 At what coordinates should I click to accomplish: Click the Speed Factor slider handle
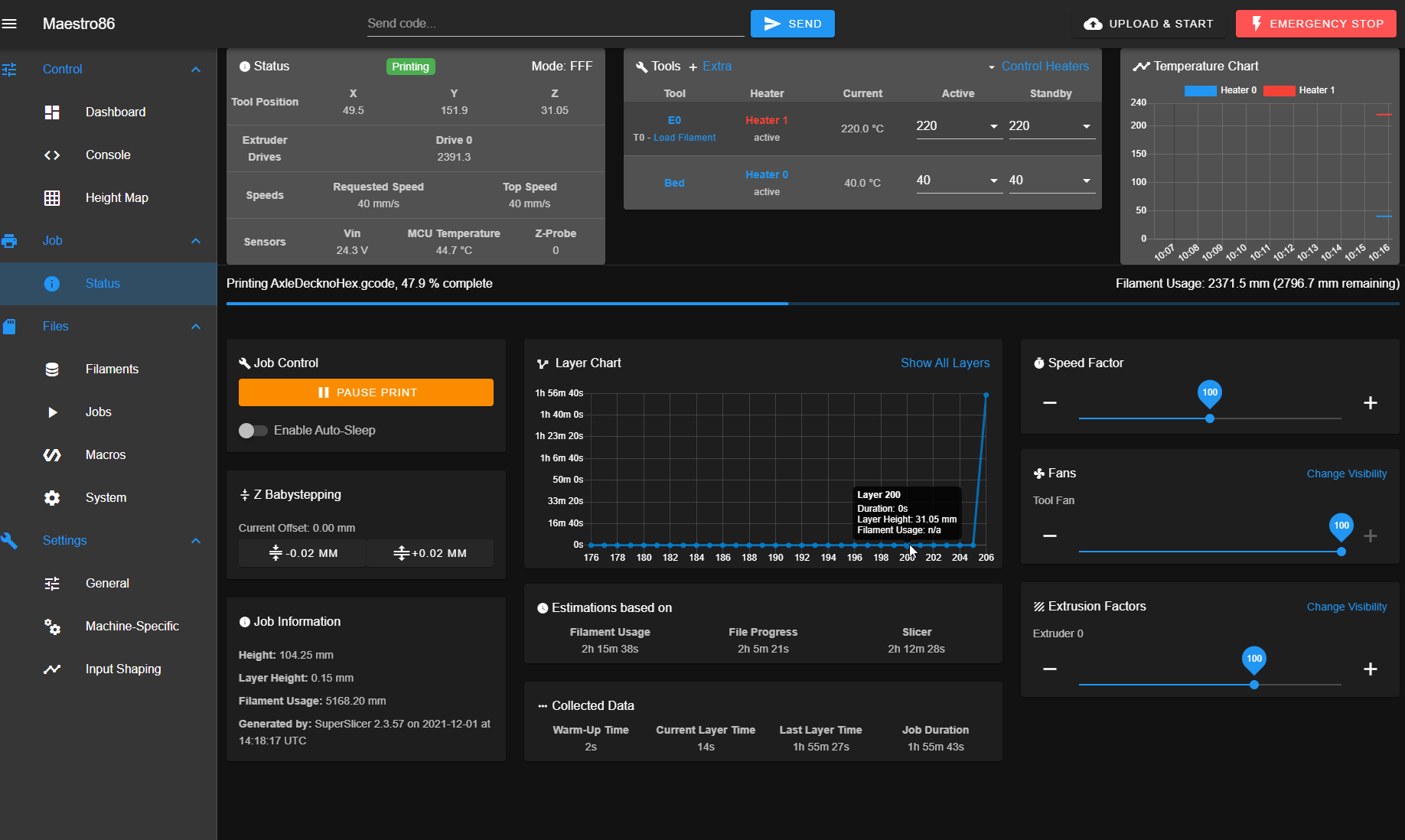pos(1210,419)
